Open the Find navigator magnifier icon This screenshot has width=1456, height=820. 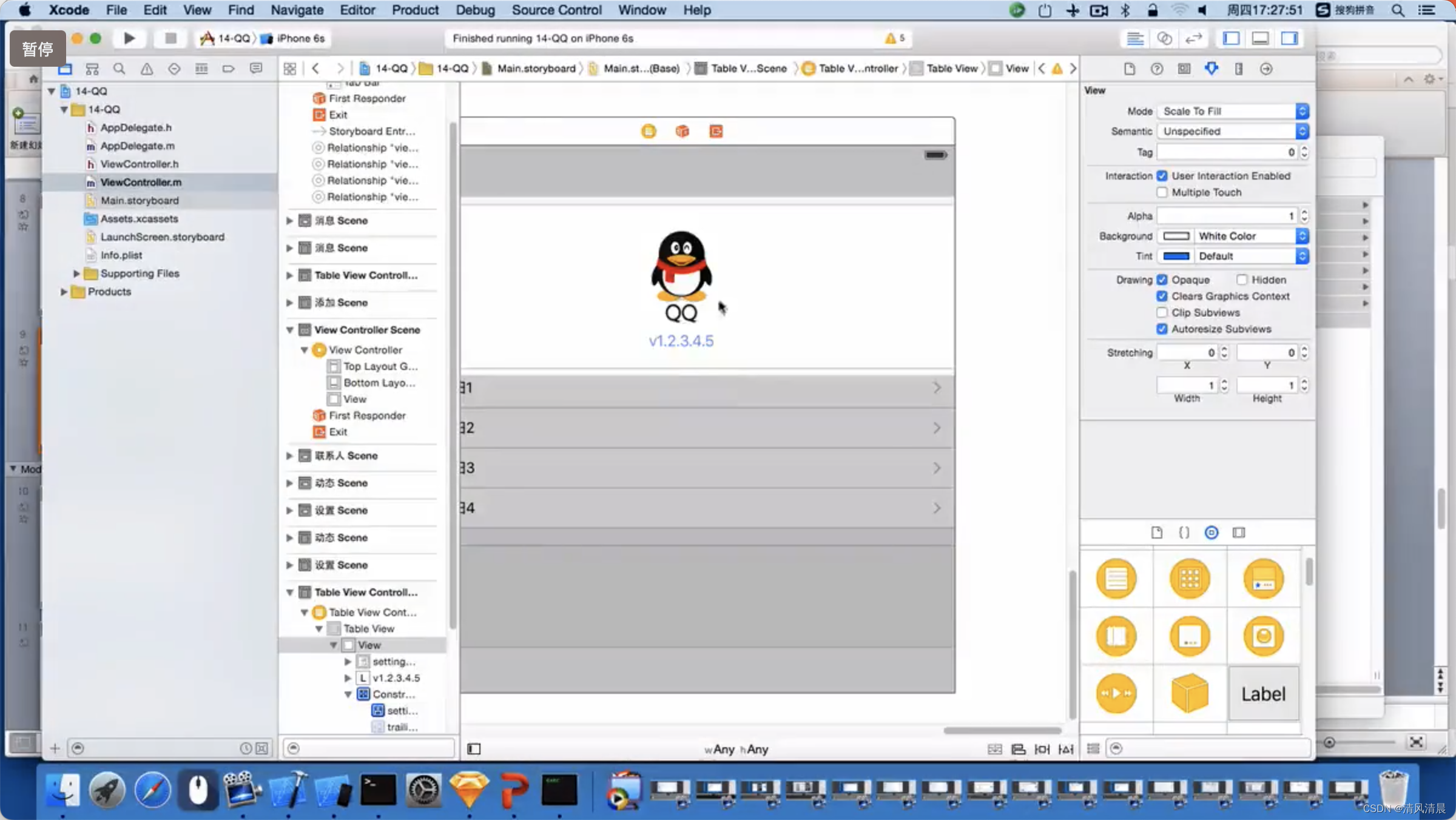(x=120, y=69)
